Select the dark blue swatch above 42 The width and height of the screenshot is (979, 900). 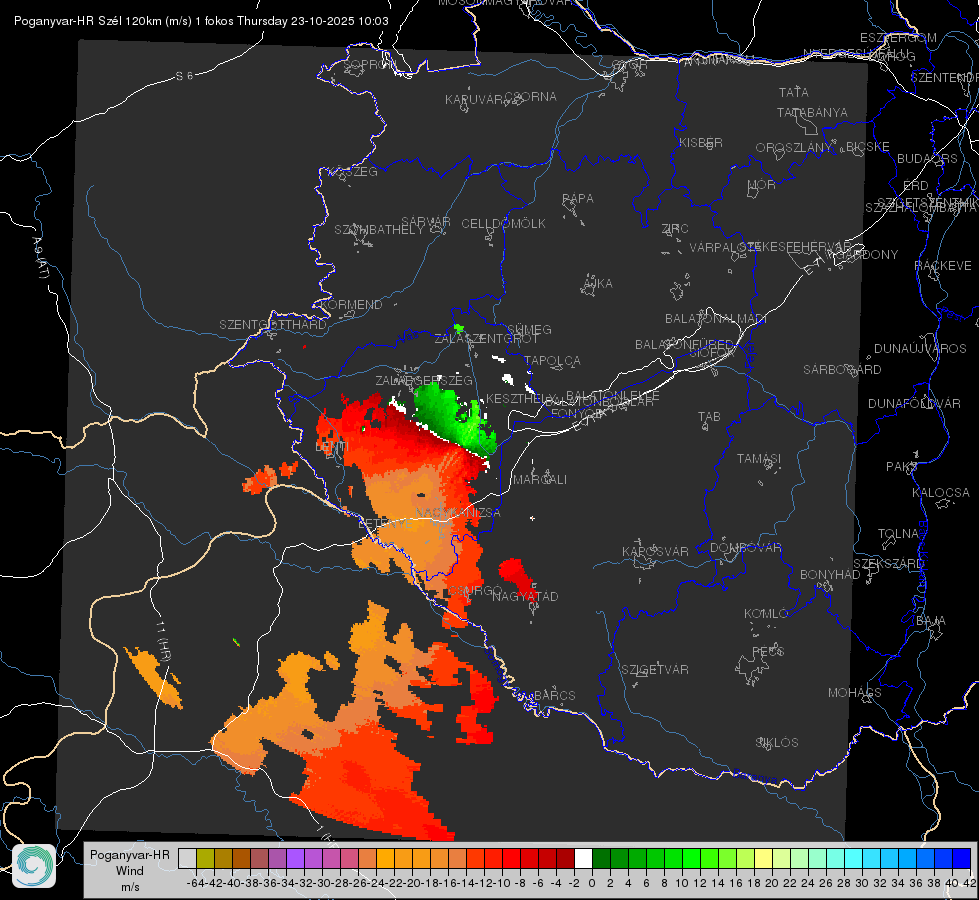(962, 858)
